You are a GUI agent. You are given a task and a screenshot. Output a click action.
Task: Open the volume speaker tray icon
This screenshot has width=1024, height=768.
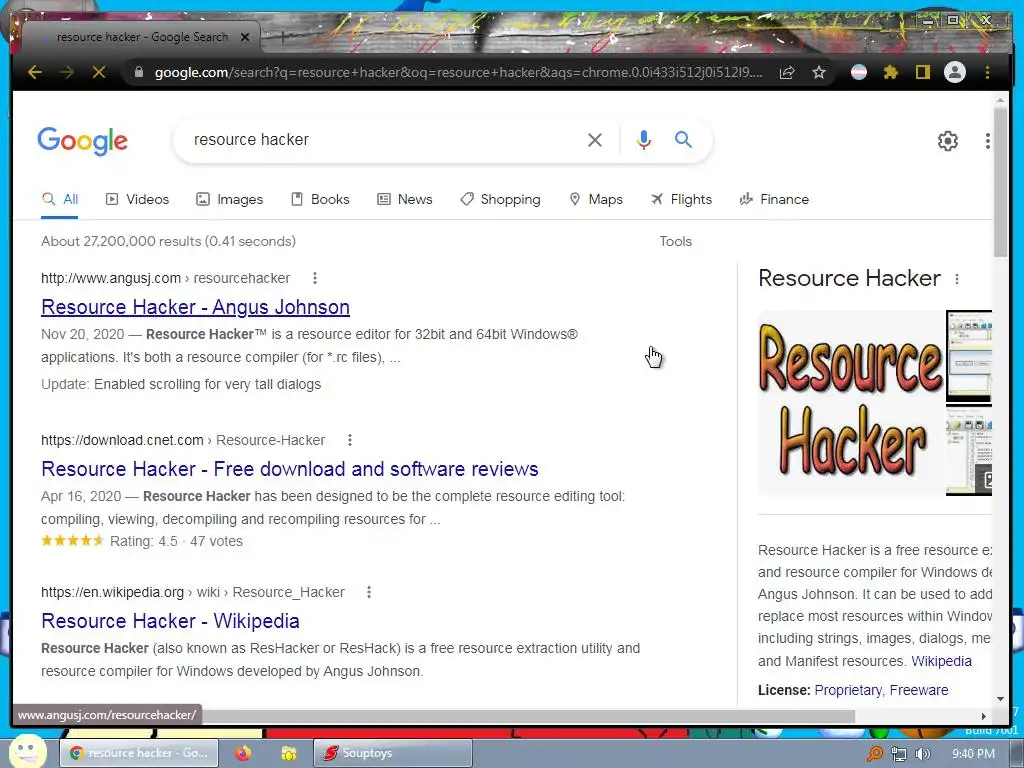(923, 754)
